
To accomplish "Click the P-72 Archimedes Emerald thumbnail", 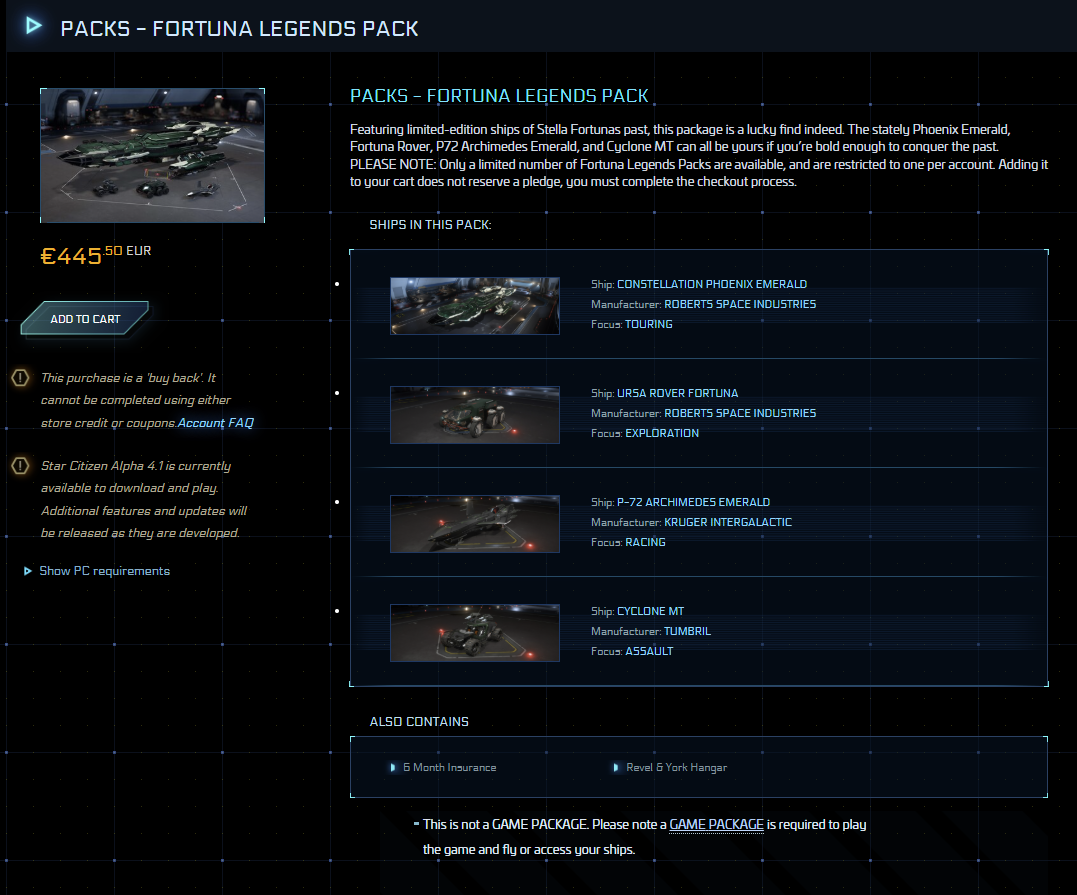I will point(475,524).
